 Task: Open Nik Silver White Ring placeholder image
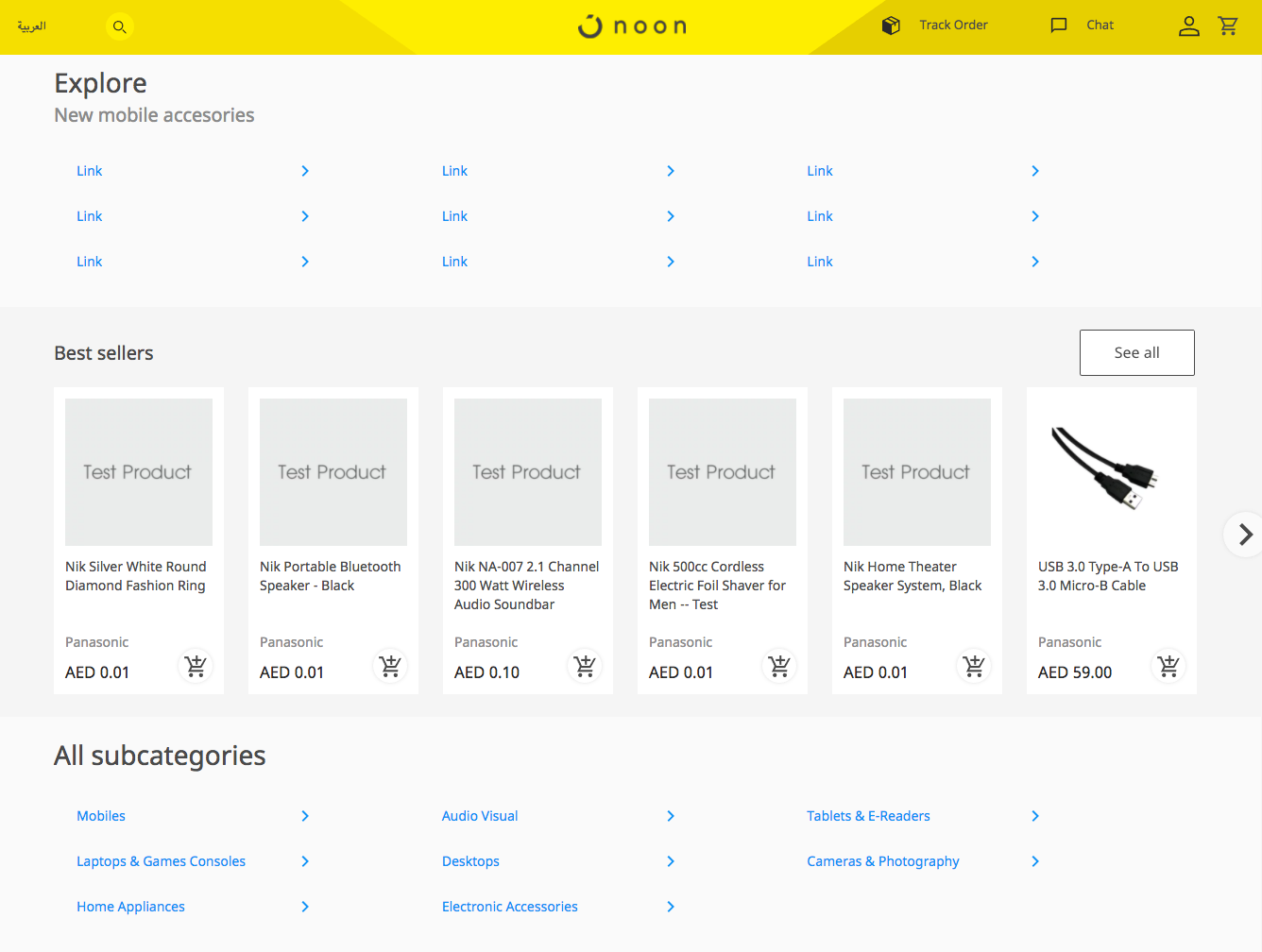tap(139, 472)
